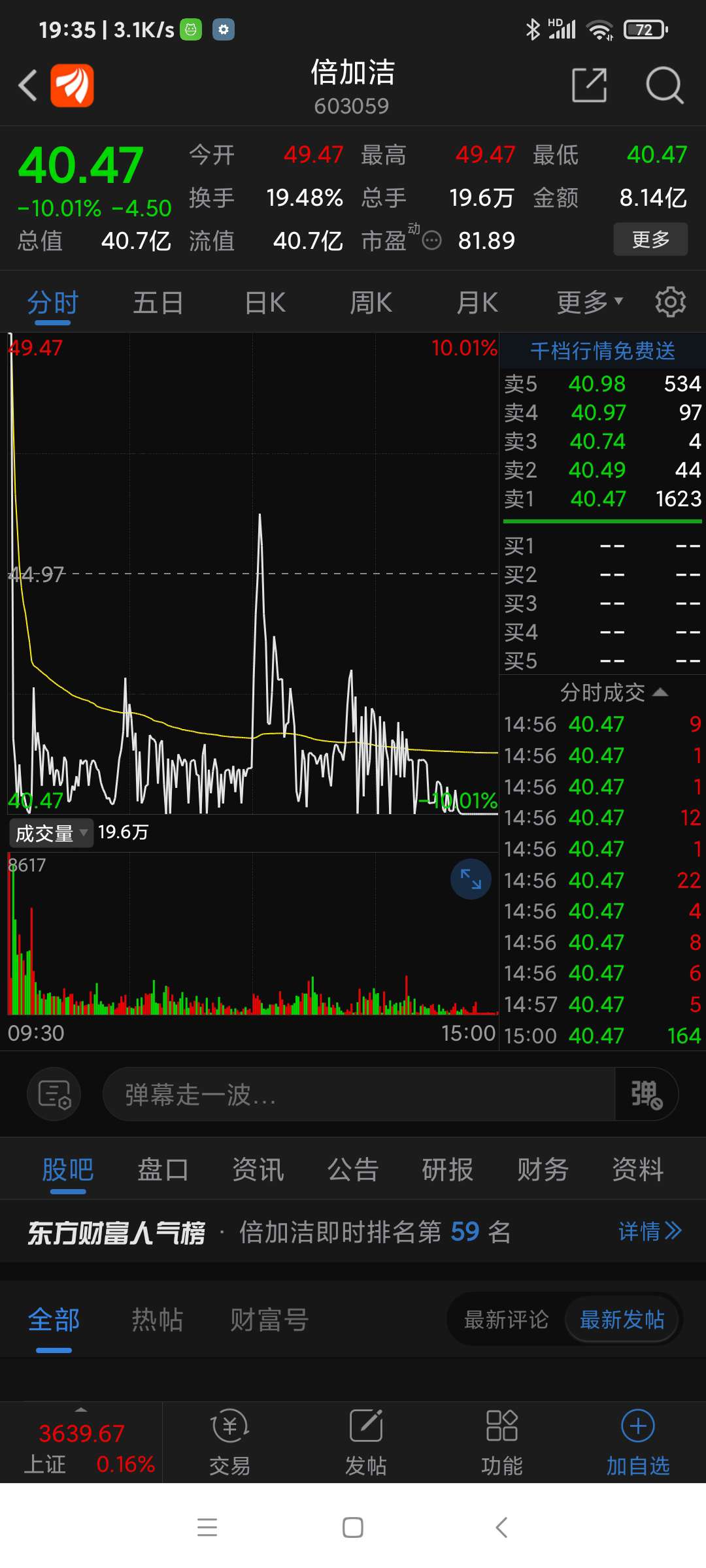Switch to 日K chart tab
This screenshot has width=706, height=1568.
point(265,303)
